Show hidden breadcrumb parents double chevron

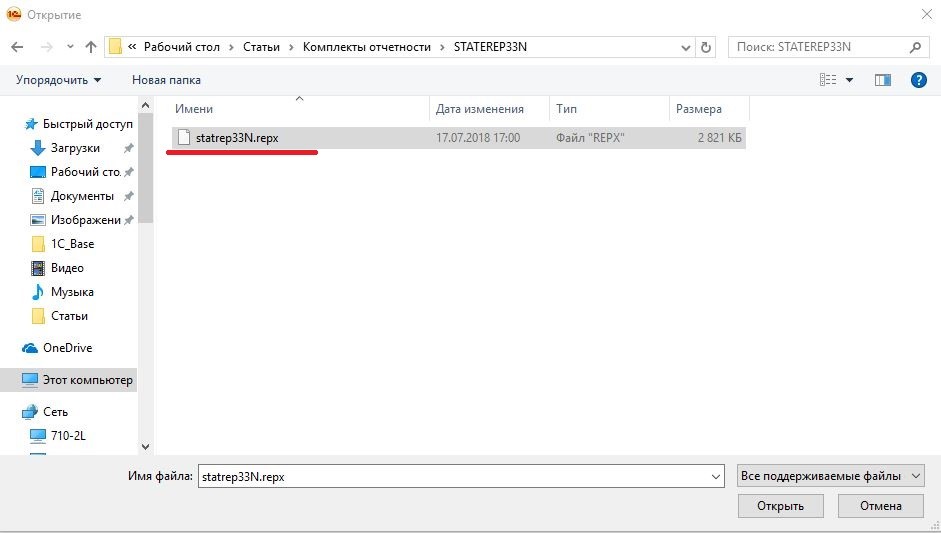coord(132,46)
